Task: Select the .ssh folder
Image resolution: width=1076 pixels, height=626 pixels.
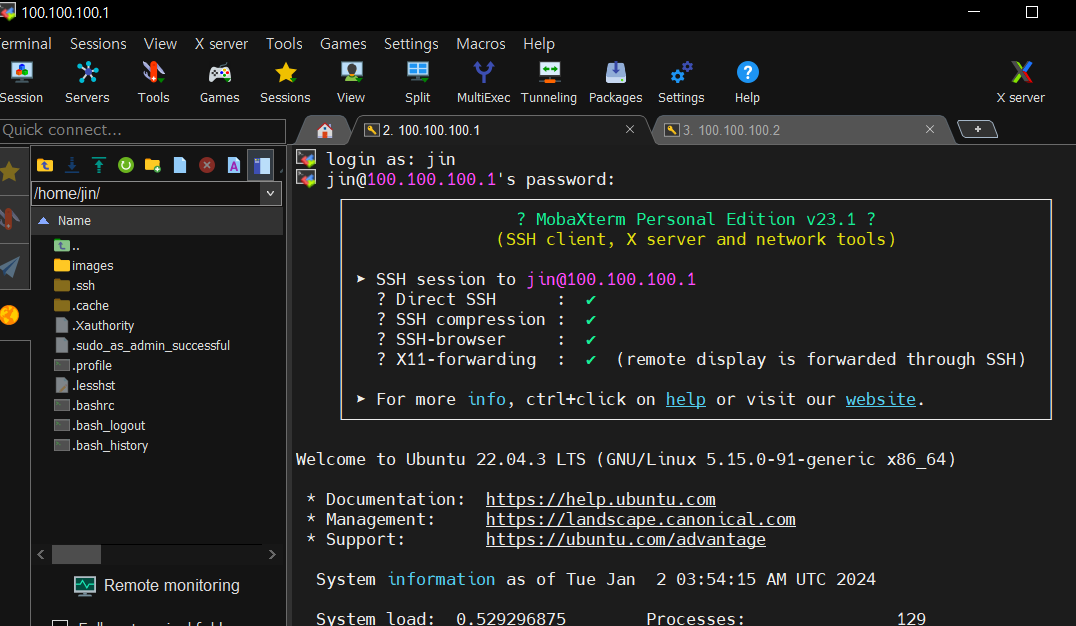Action: (x=75, y=286)
